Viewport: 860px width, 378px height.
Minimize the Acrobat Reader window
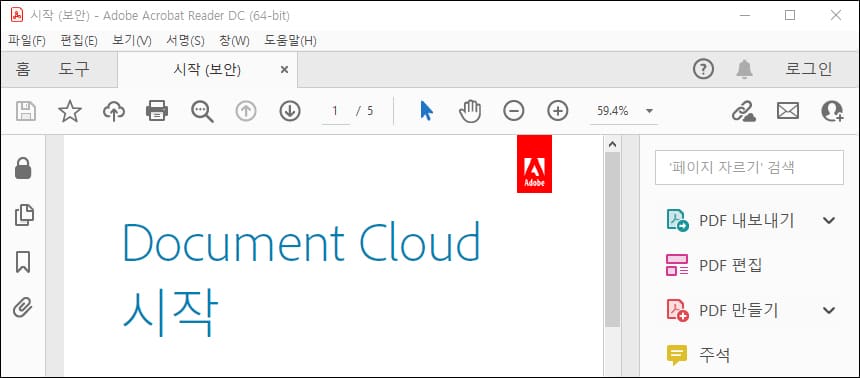pos(745,15)
